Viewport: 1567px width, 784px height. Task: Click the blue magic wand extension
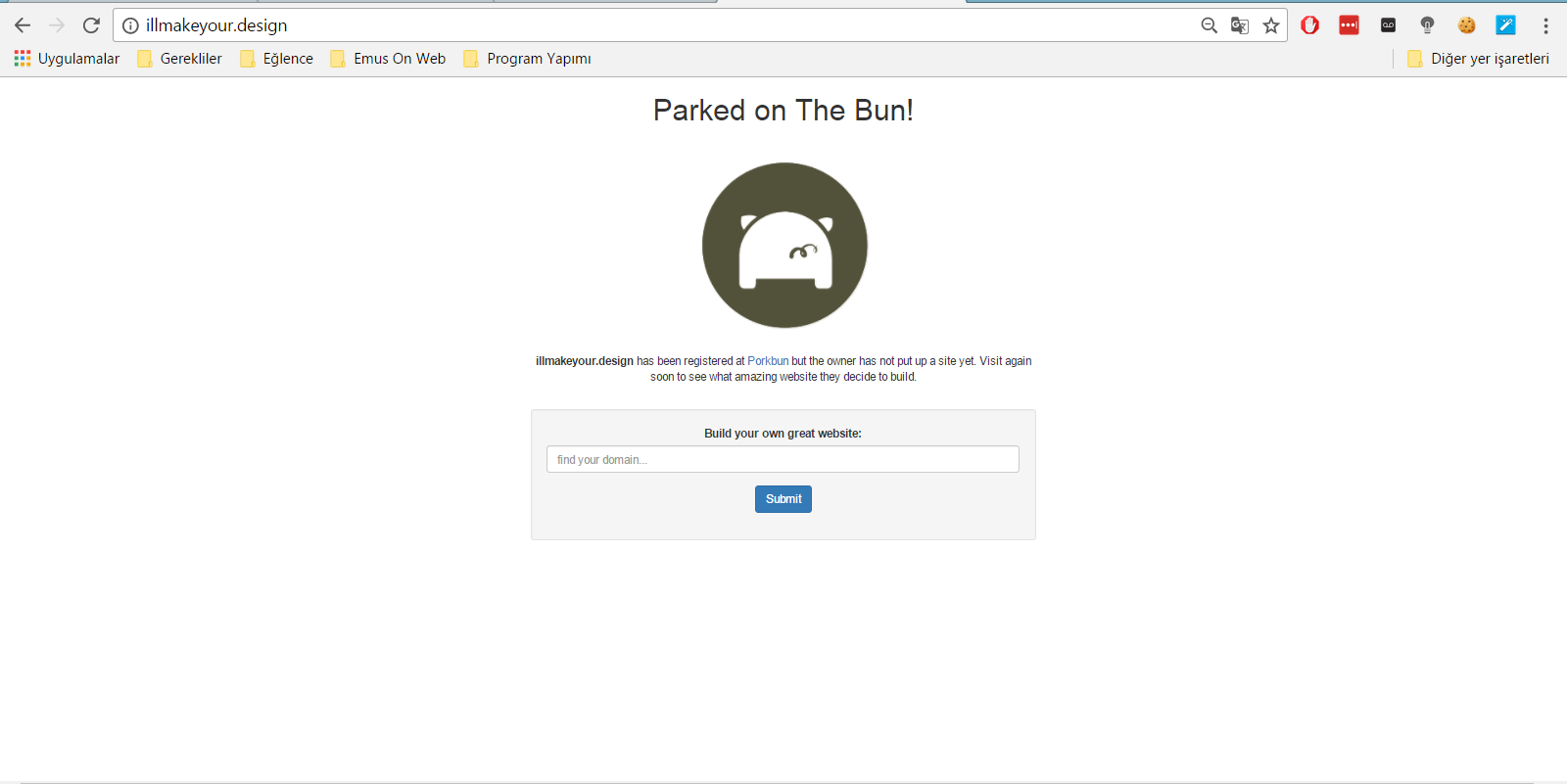(x=1505, y=25)
